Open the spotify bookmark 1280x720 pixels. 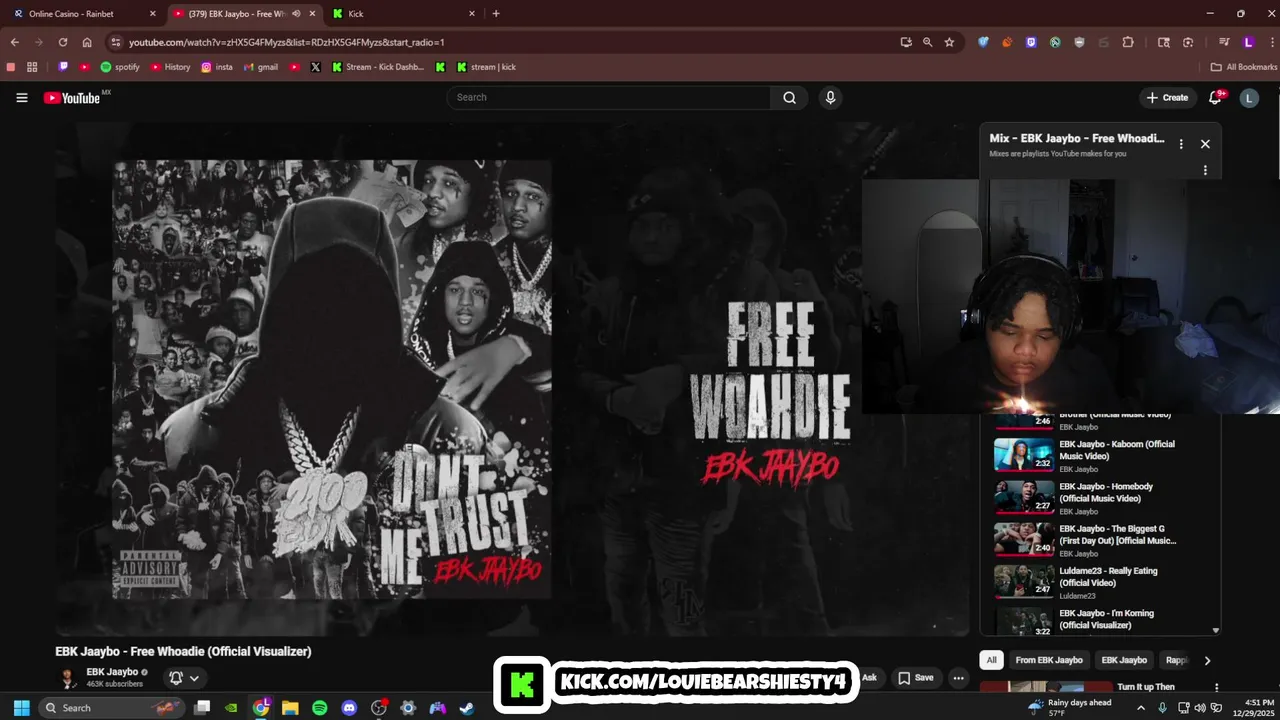[x=120, y=67]
